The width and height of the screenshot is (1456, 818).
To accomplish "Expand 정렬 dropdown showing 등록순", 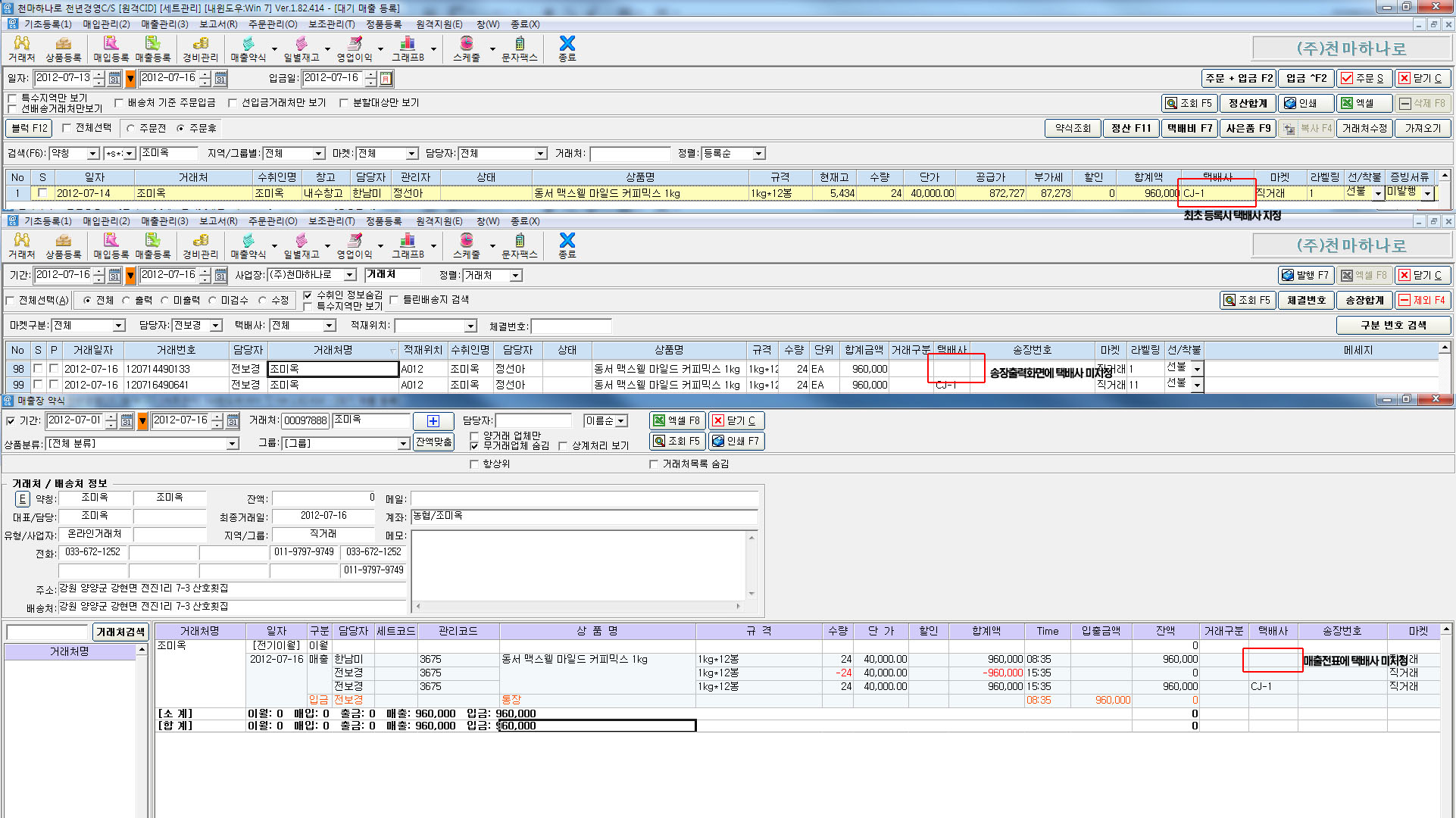I will (733, 154).
